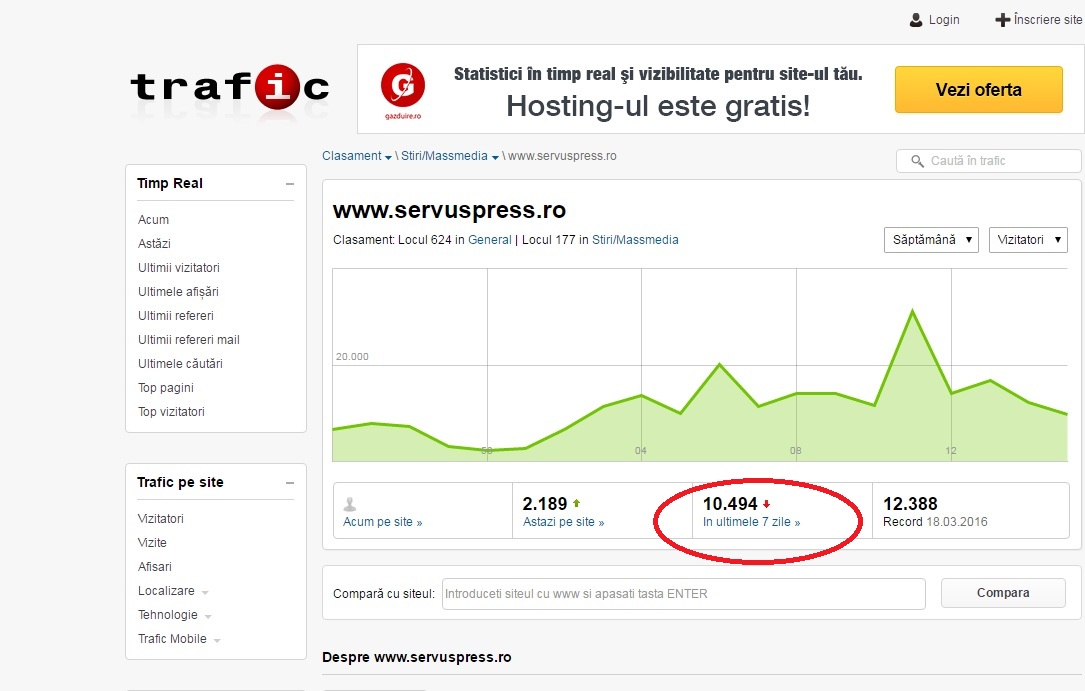
Task: Collapse the Timp Real panel
Action: click(x=289, y=184)
